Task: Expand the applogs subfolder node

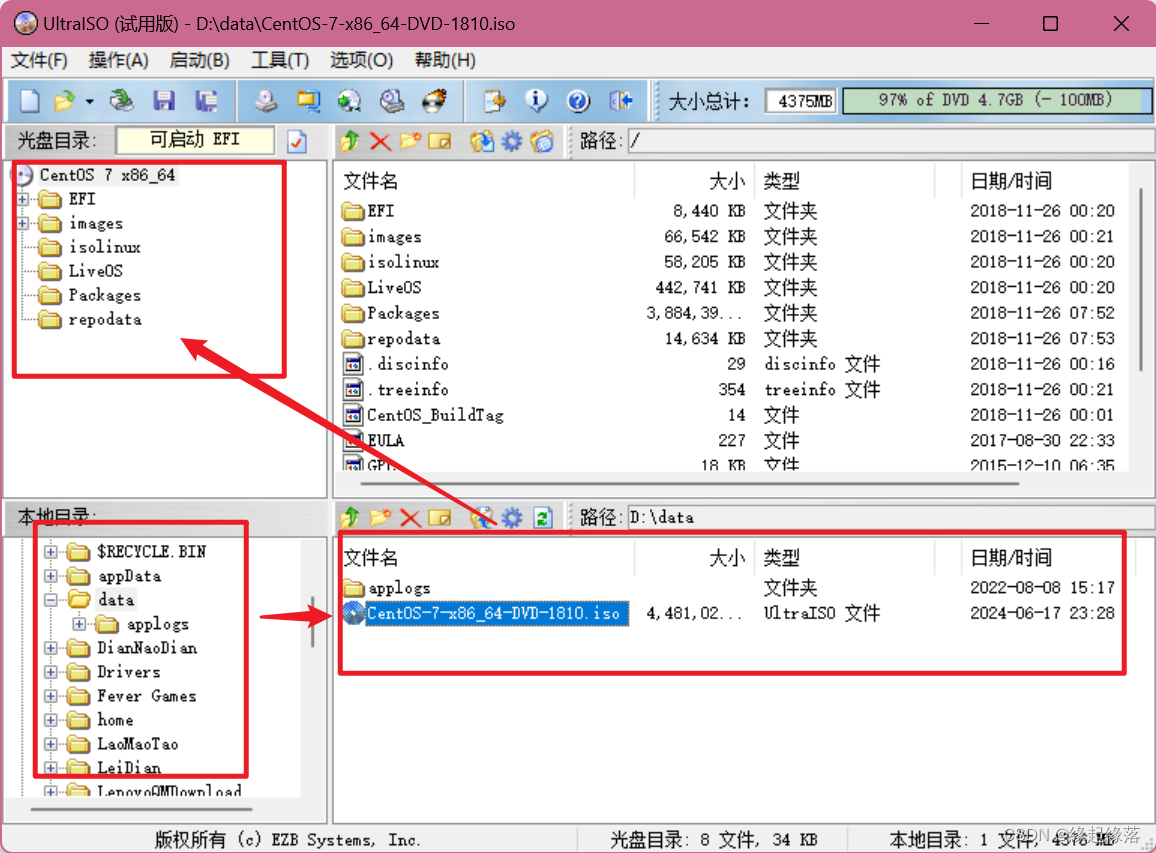Action: point(79,624)
